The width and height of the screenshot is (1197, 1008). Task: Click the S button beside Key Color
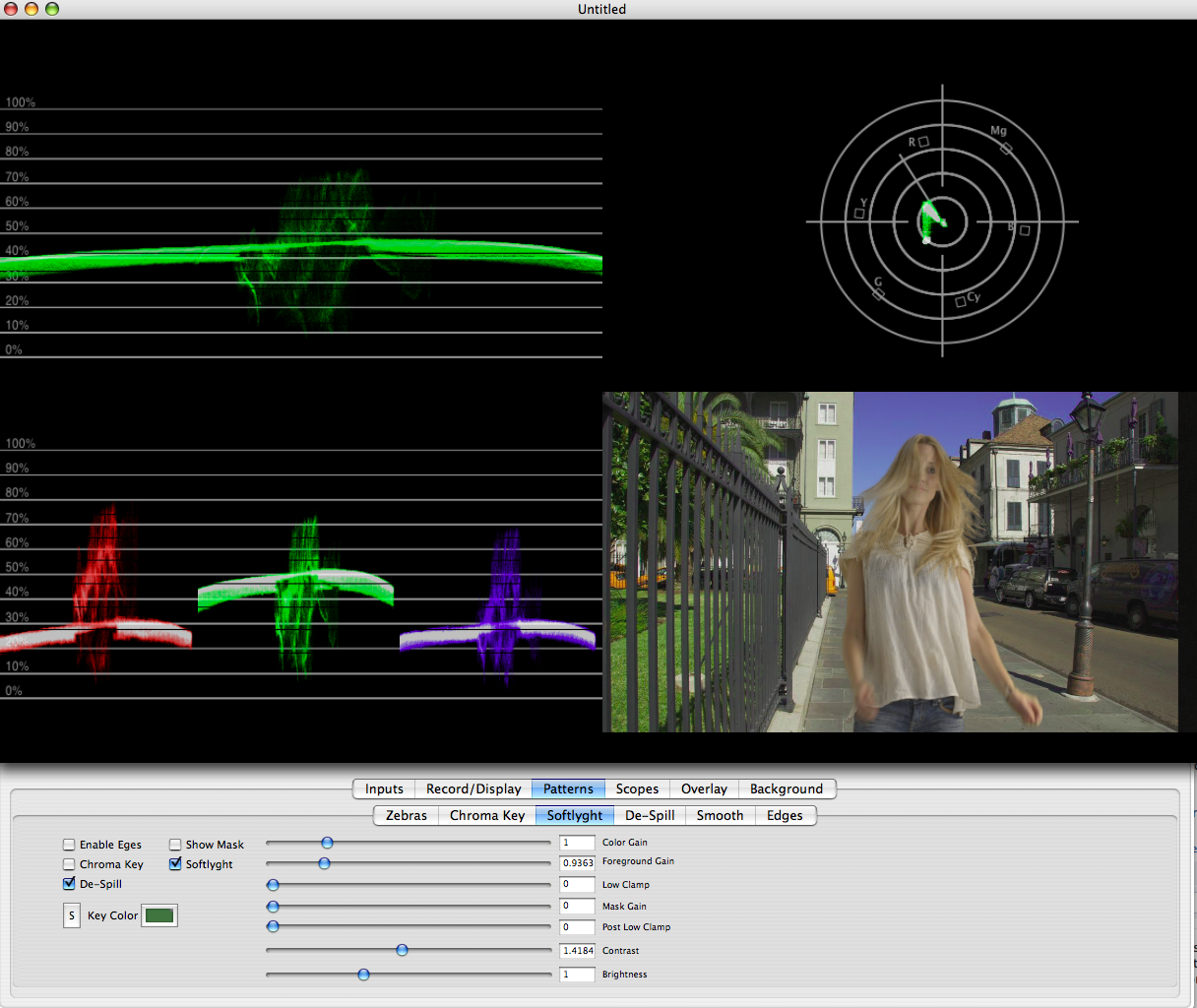click(x=72, y=915)
